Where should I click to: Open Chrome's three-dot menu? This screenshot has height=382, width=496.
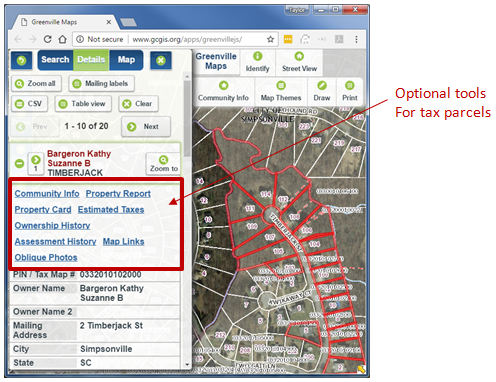[356, 39]
